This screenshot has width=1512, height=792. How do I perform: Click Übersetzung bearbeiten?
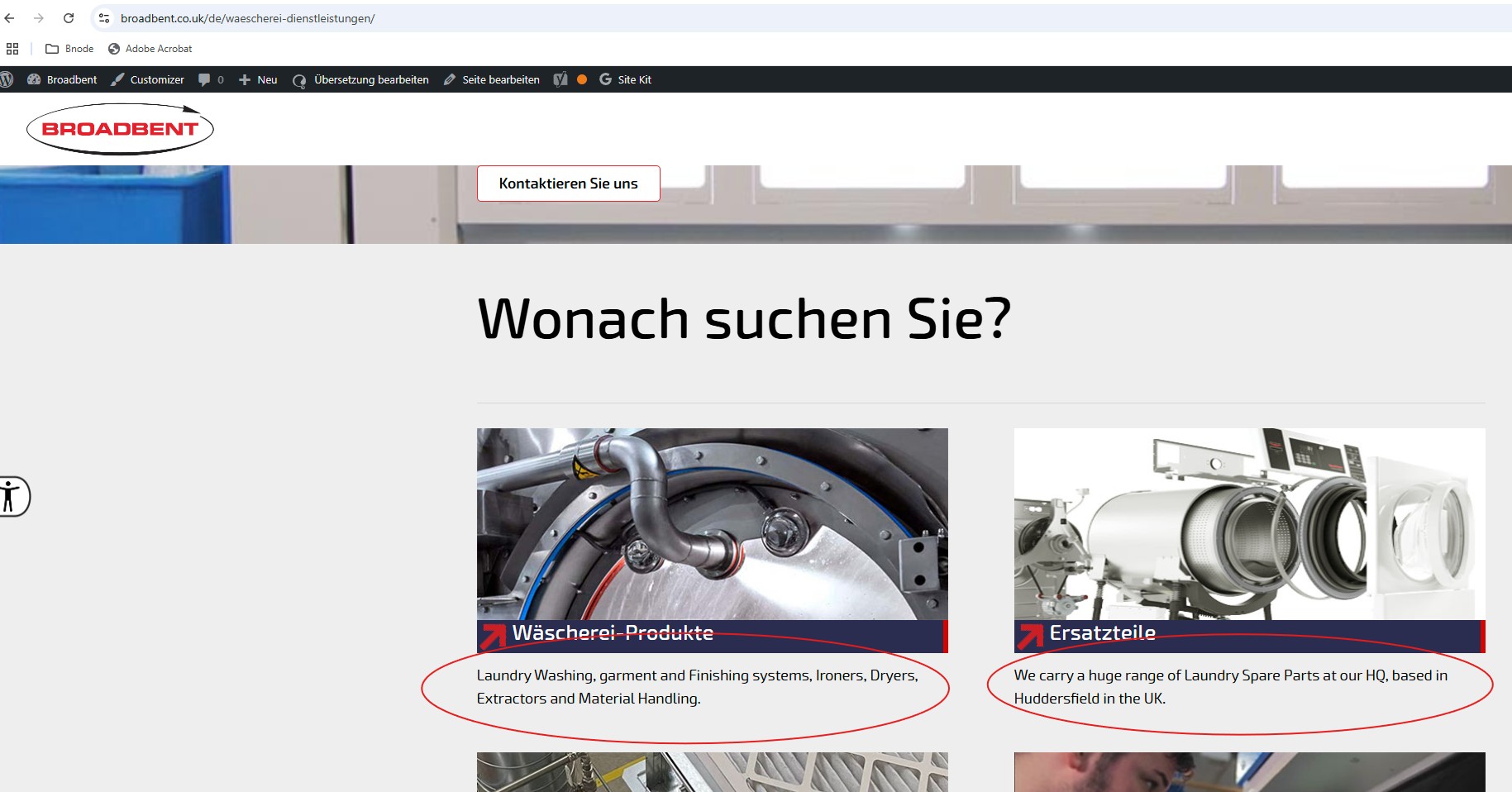[360, 79]
